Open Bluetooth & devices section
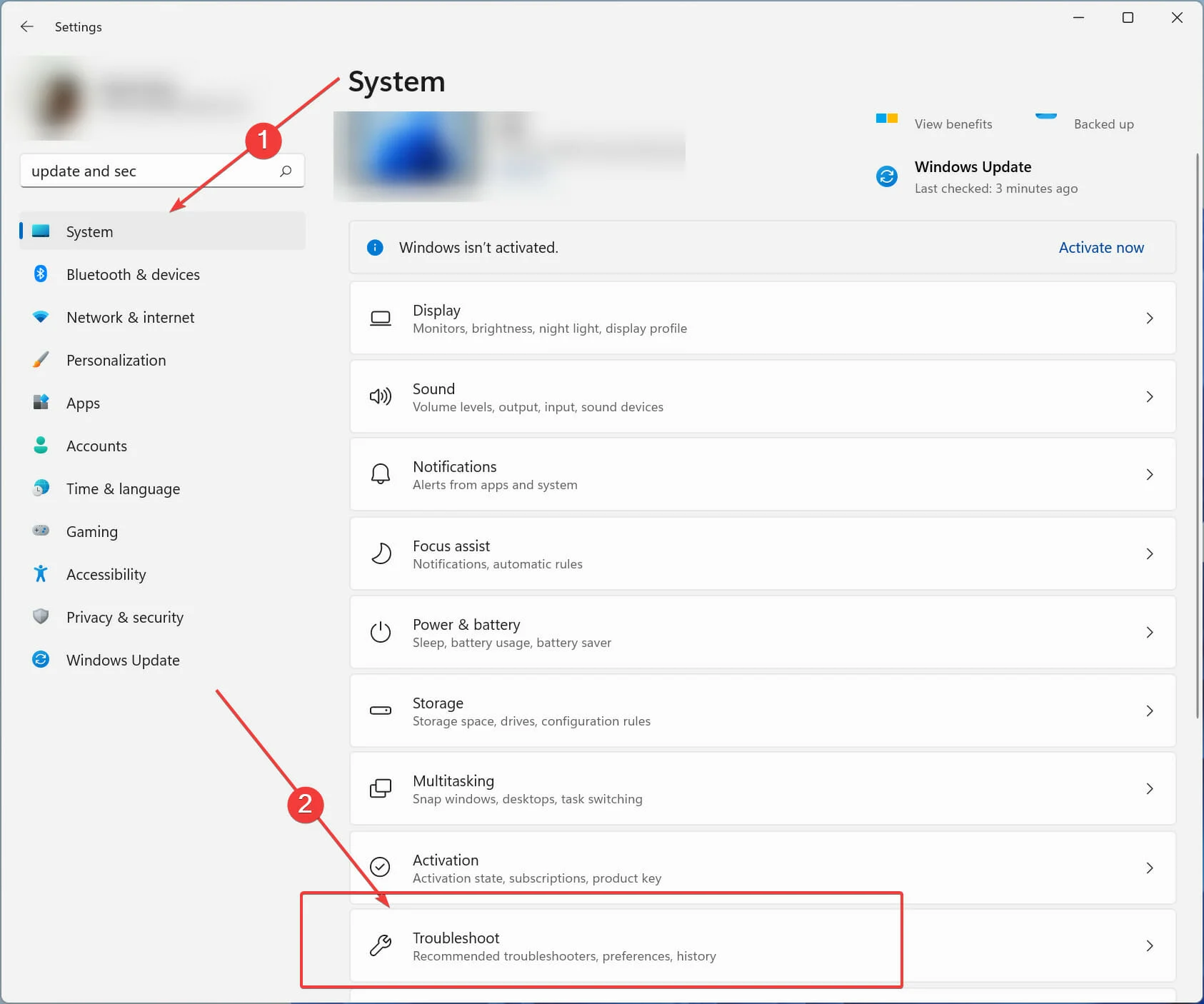This screenshot has width=1204, height=1004. [162, 274]
